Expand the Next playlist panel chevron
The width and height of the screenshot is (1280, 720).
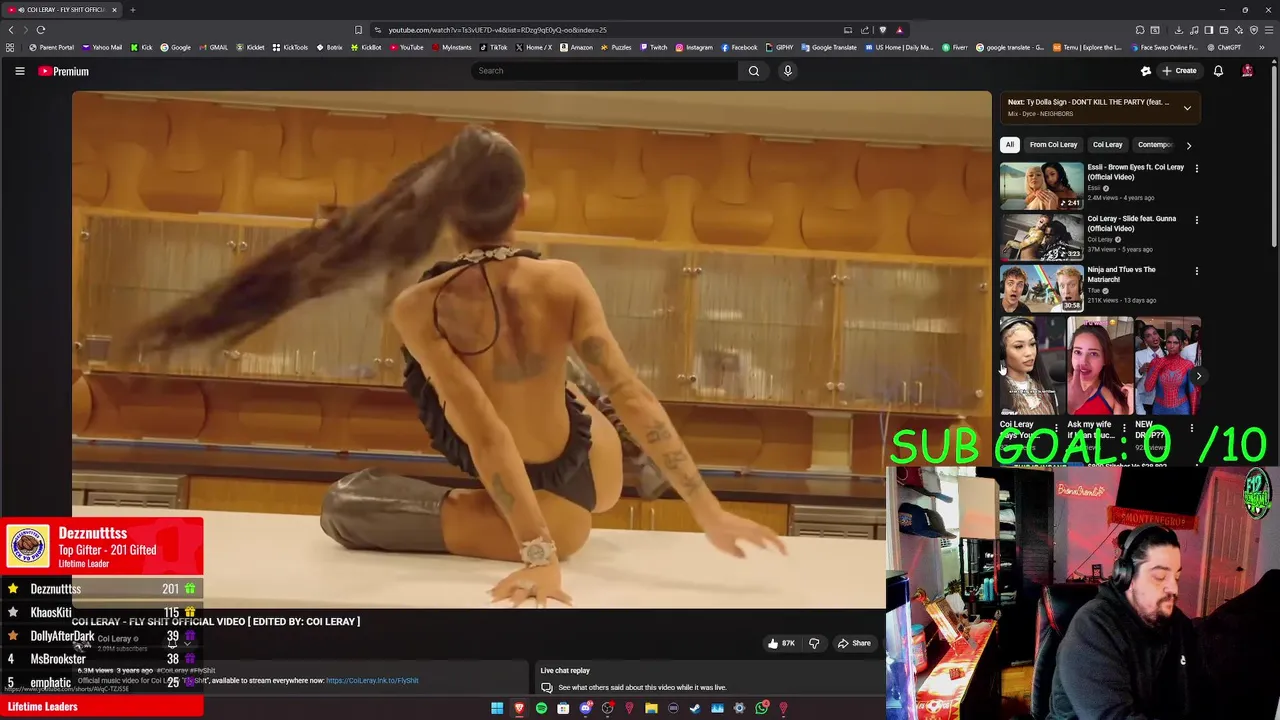coord(1187,108)
